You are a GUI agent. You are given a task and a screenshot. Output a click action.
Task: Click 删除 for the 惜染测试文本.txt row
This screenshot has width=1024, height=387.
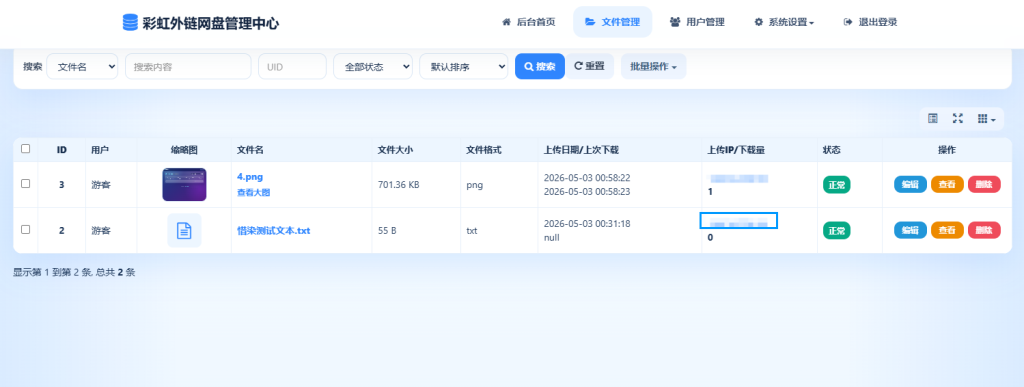[984, 230]
